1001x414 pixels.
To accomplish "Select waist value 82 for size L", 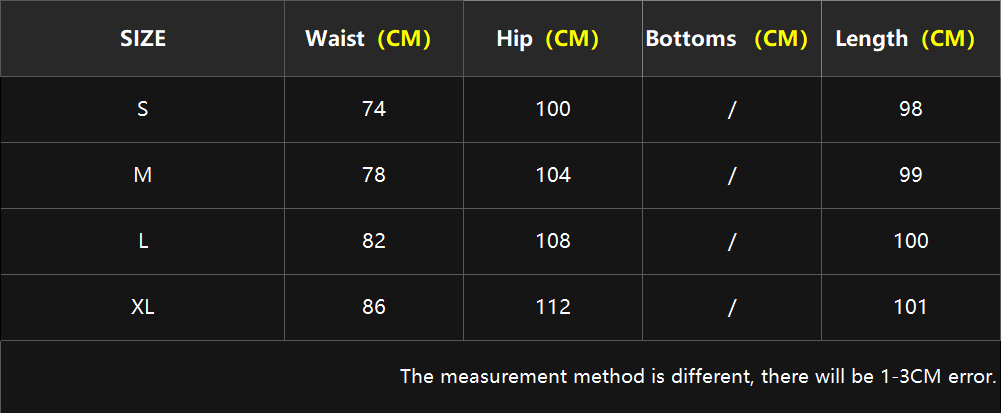I will [374, 241].
